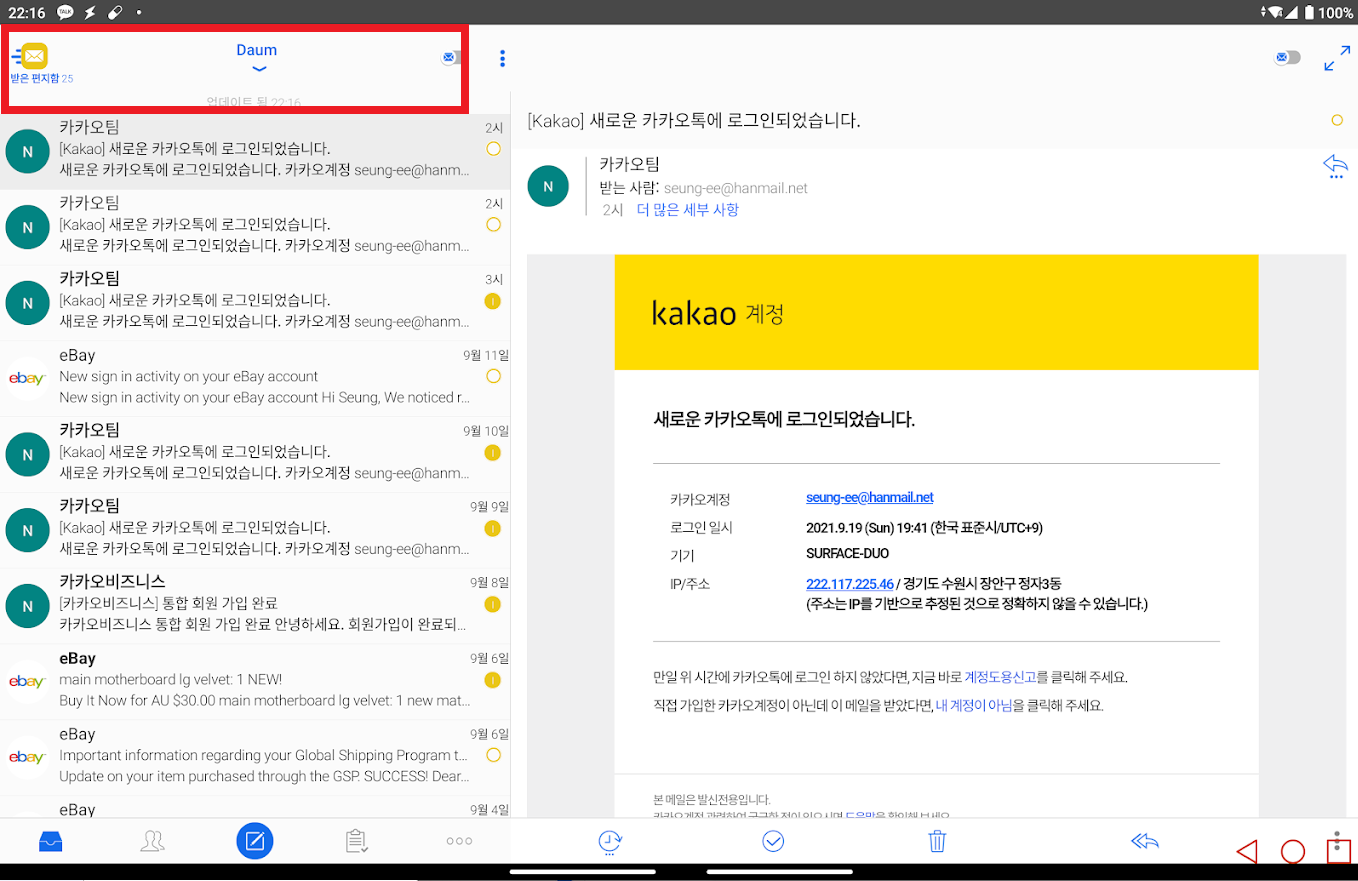Tap the N avatar on the 카카오비즈니스 email
This screenshot has height=881, width=1358.
[x=27, y=607]
